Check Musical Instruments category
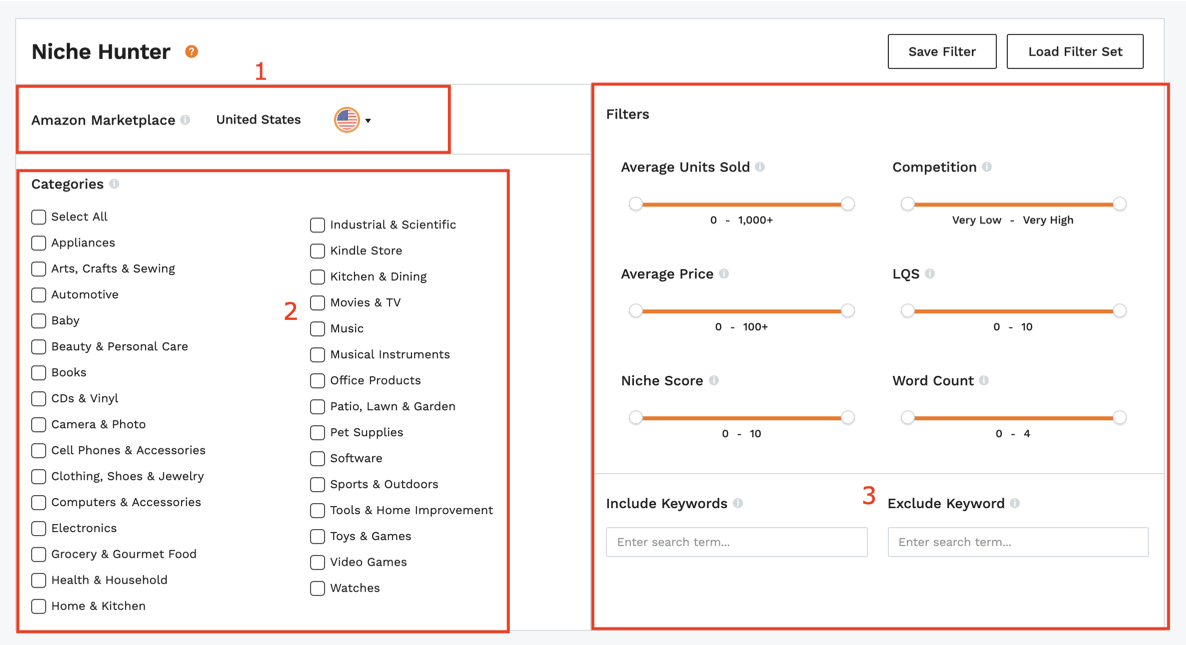 point(318,355)
